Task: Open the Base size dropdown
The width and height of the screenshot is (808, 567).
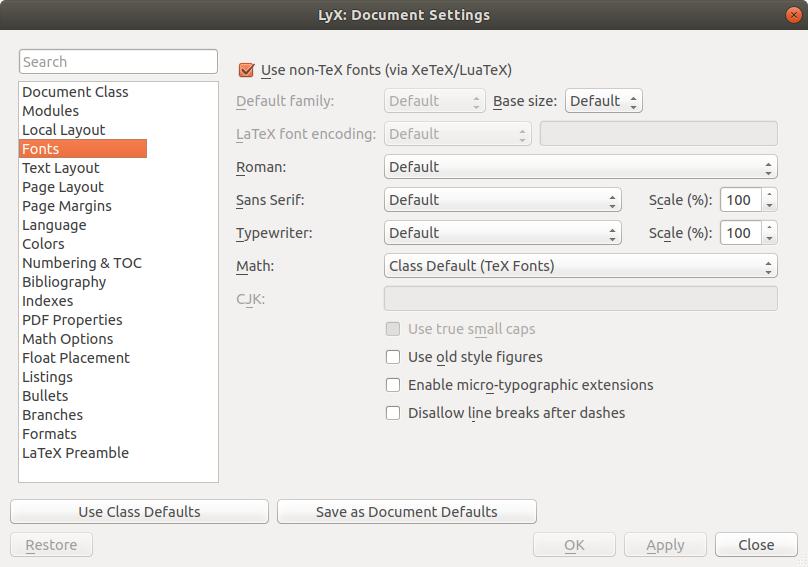Action: [x=603, y=101]
